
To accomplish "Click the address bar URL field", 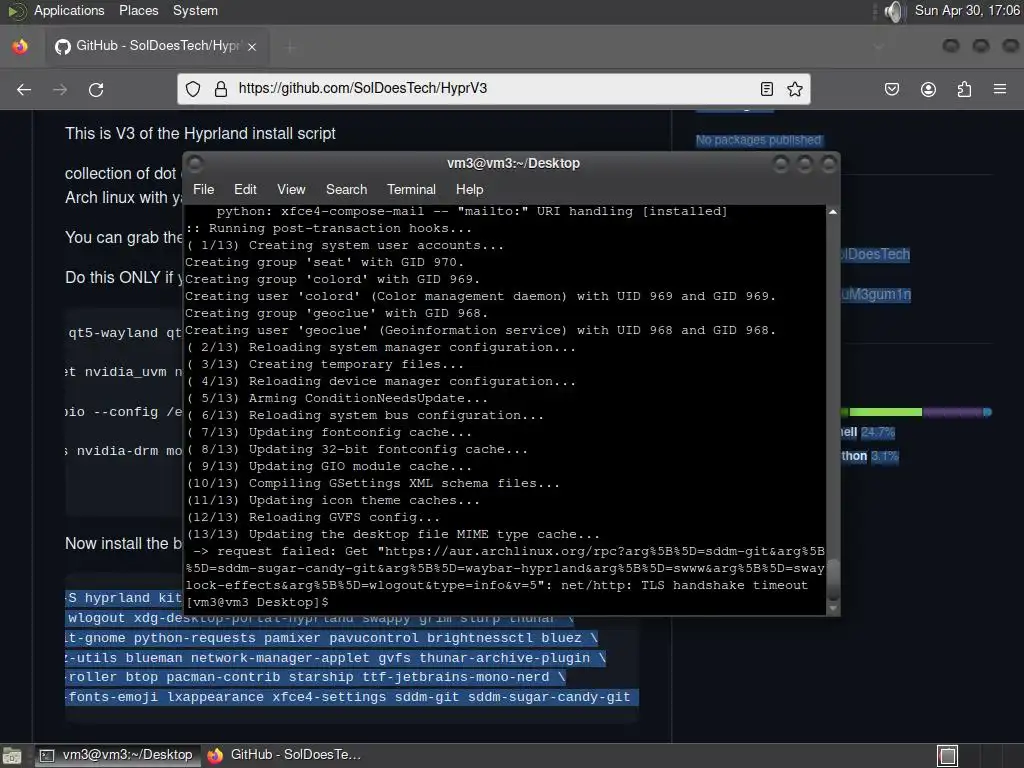I will point(493,89).
